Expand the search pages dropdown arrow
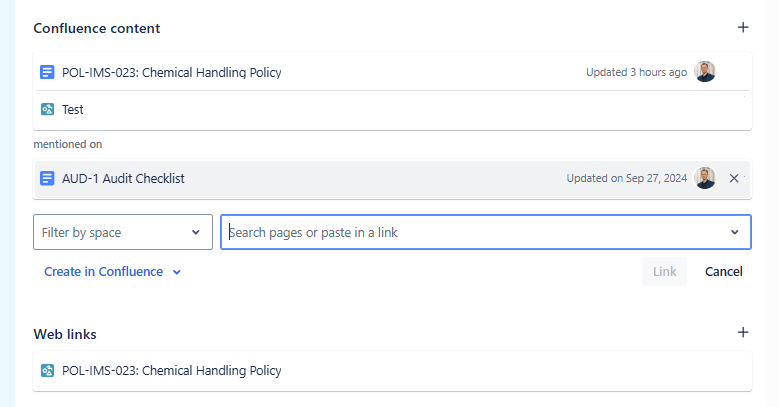 point(734,232)
